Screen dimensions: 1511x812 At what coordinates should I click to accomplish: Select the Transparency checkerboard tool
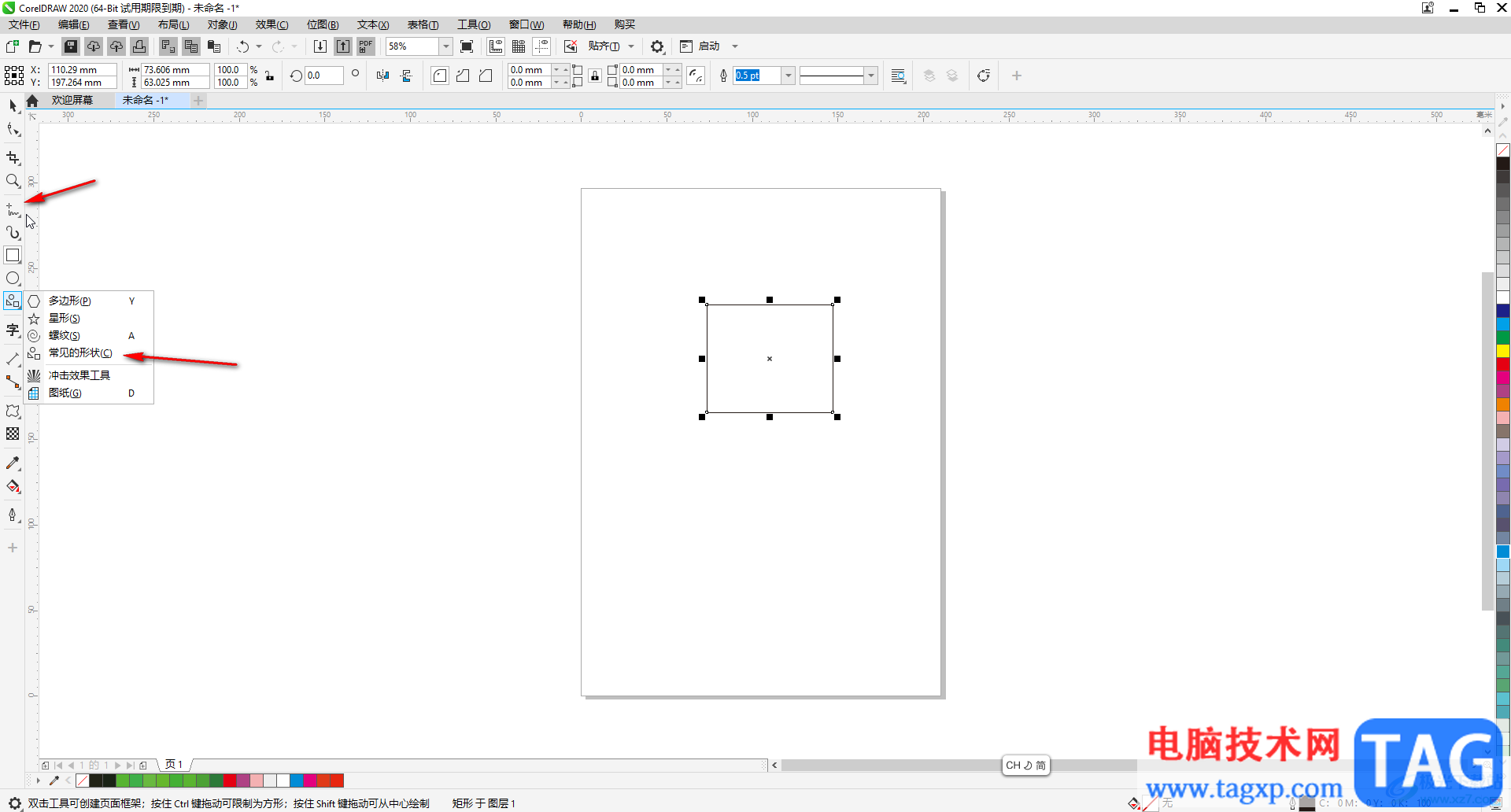pyautogui.click(x=13, y=434)
